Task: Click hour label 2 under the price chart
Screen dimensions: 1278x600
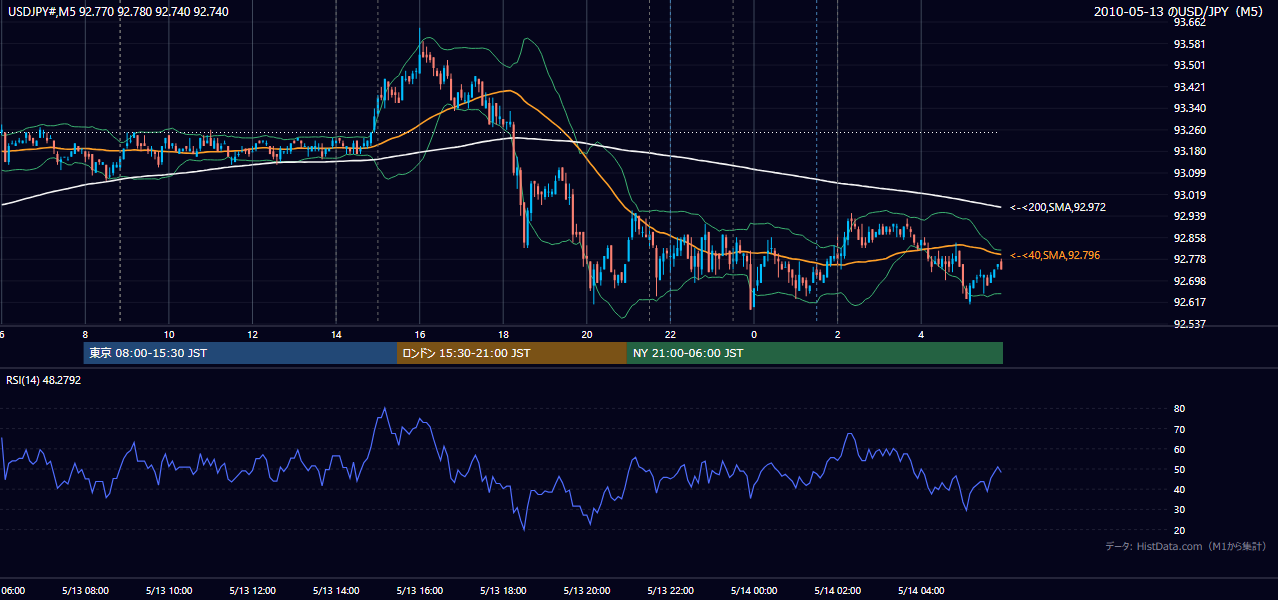Action: click(837, 334)
